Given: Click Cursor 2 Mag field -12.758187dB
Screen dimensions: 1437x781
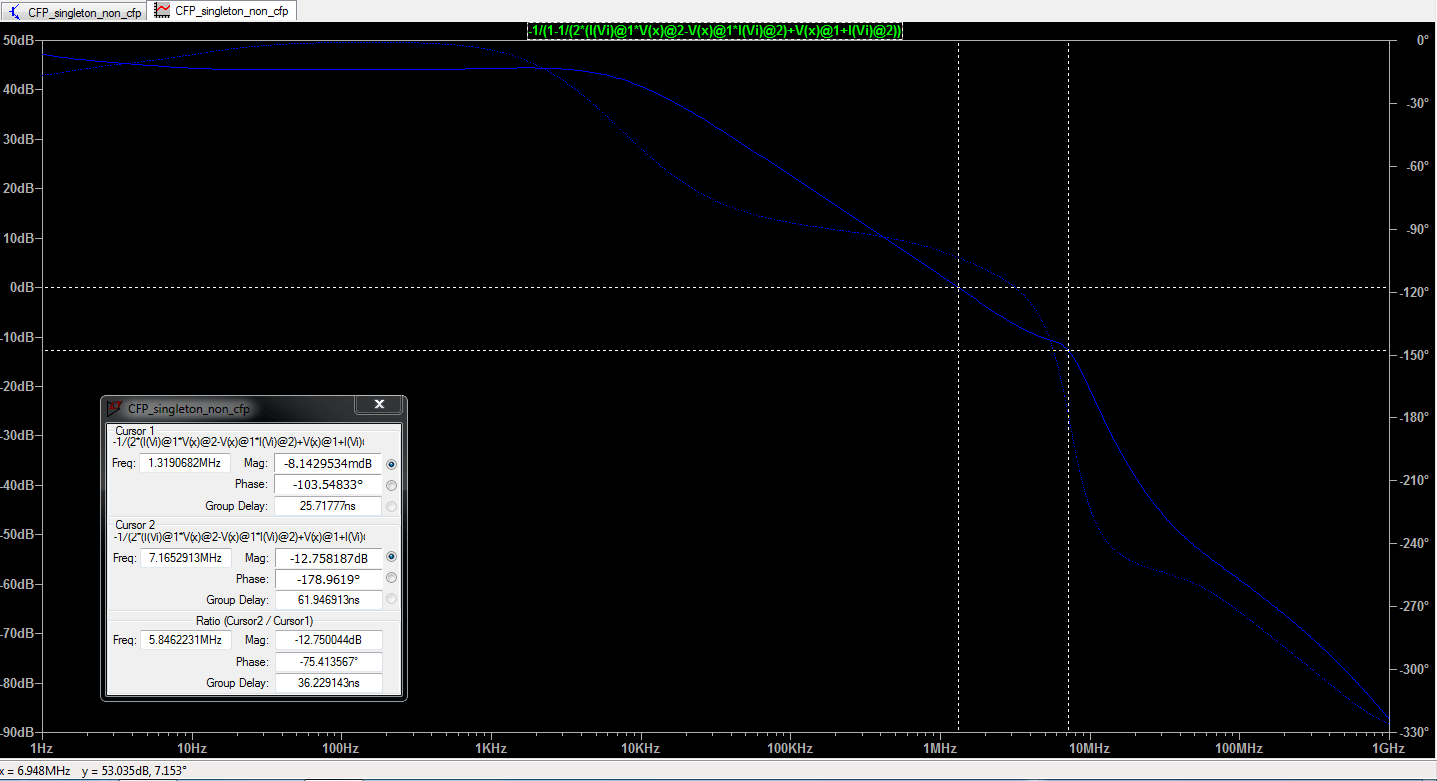Looking at the screenshot, I should [327, 558].
